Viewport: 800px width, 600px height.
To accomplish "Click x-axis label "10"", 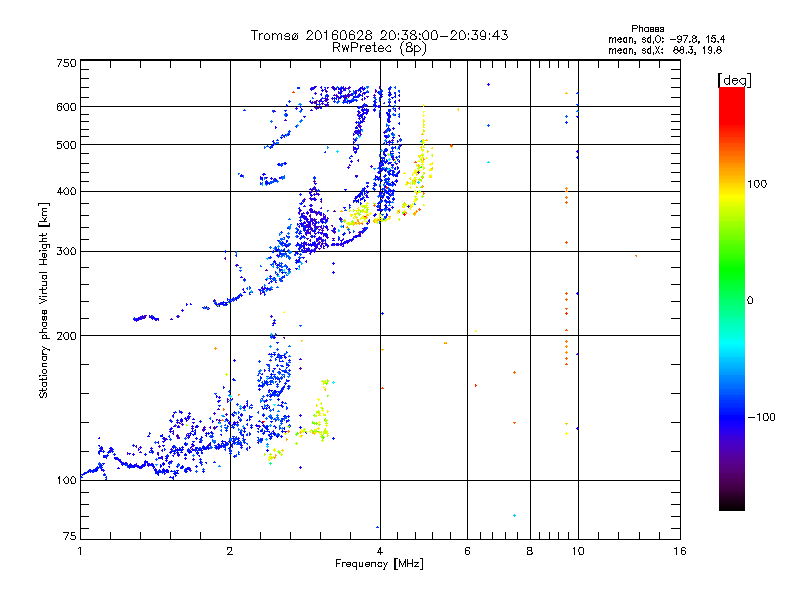I will click(x=578, y=551).
